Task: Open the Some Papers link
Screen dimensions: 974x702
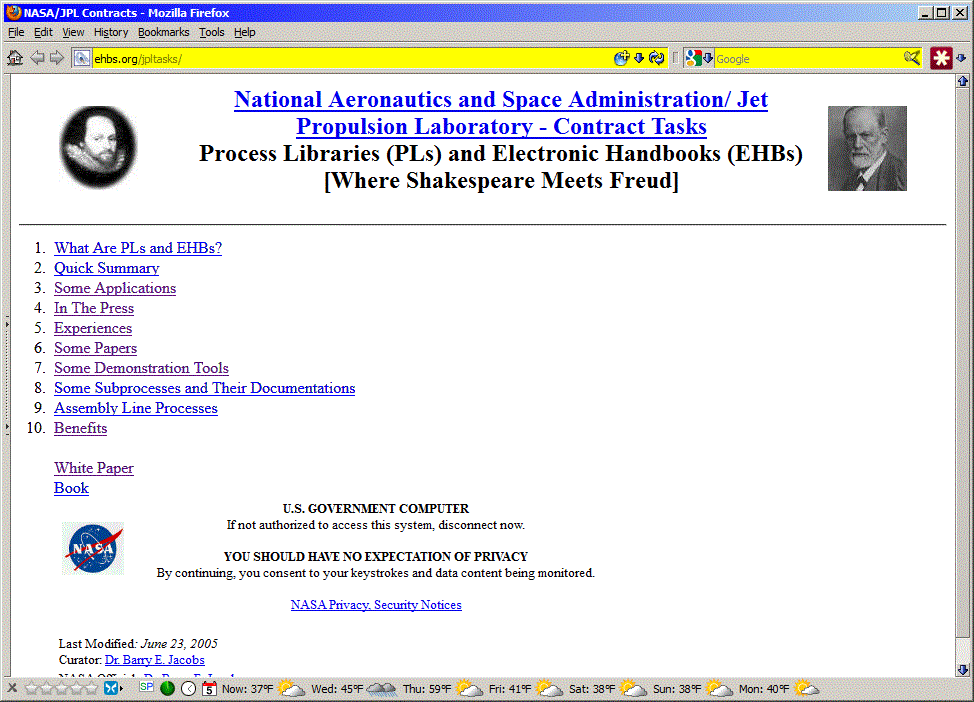Action: click(95, 348)
